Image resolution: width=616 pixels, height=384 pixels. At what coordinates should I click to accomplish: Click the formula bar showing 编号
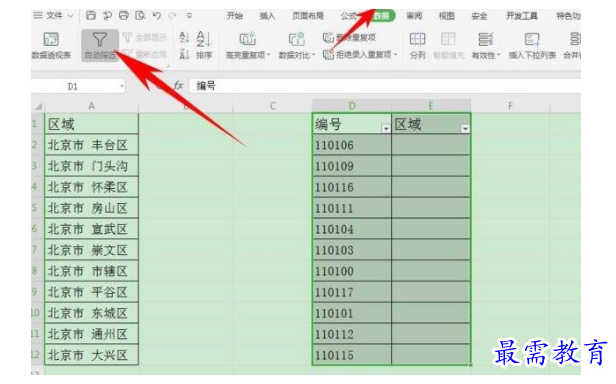(385, 86)
